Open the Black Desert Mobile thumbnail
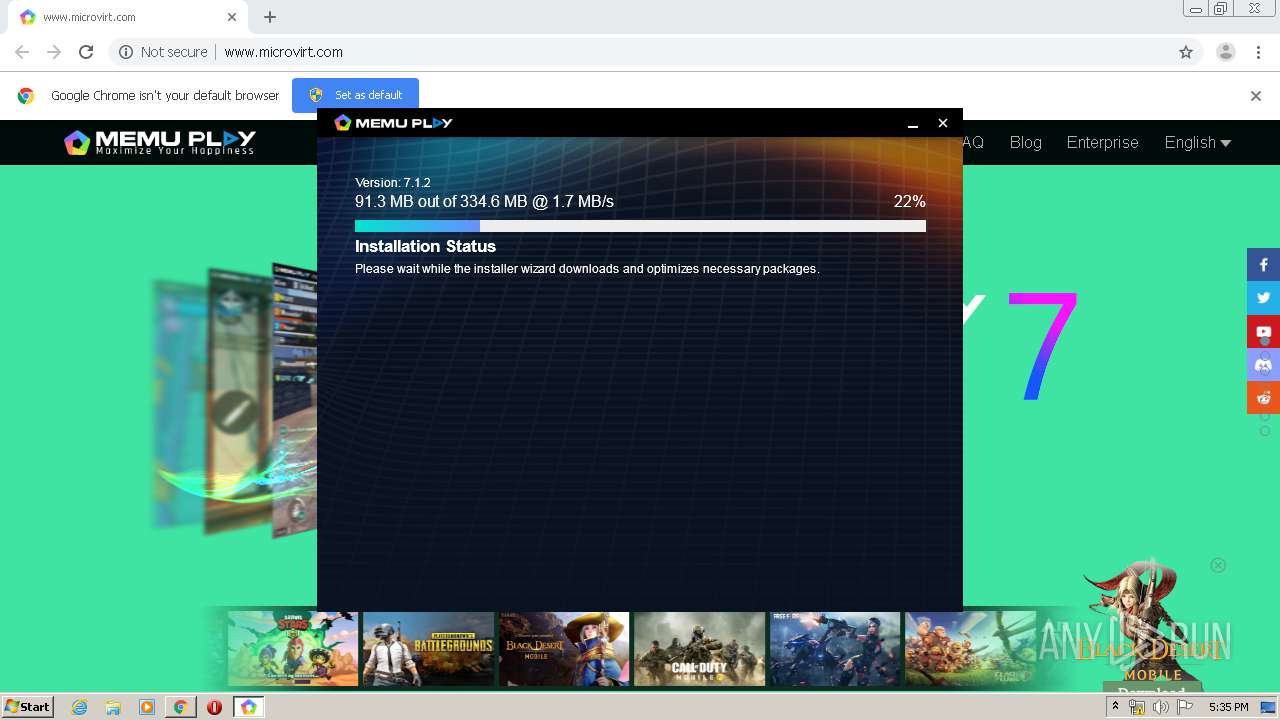Image resolution: width=1280 pixels, height=720 pixels. tap(564, 648)
